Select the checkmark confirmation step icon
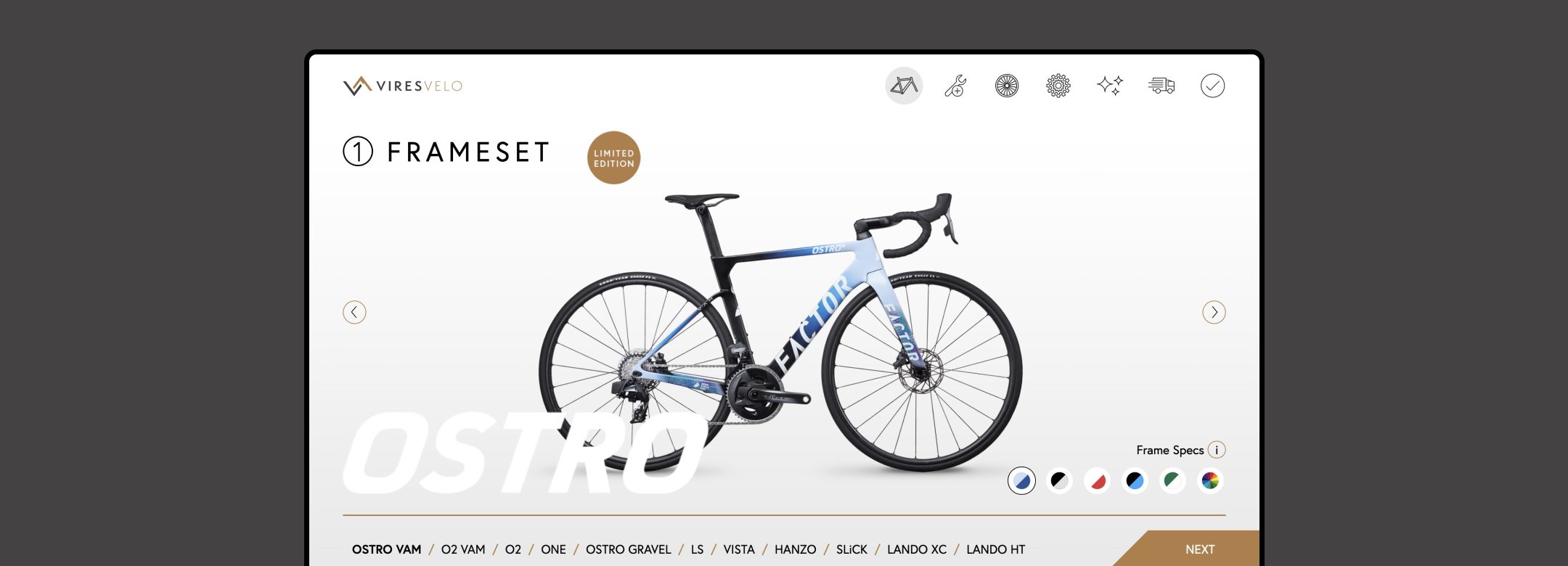The width and height of the screenshot is (1568, 566). [x=1212, y=86]
